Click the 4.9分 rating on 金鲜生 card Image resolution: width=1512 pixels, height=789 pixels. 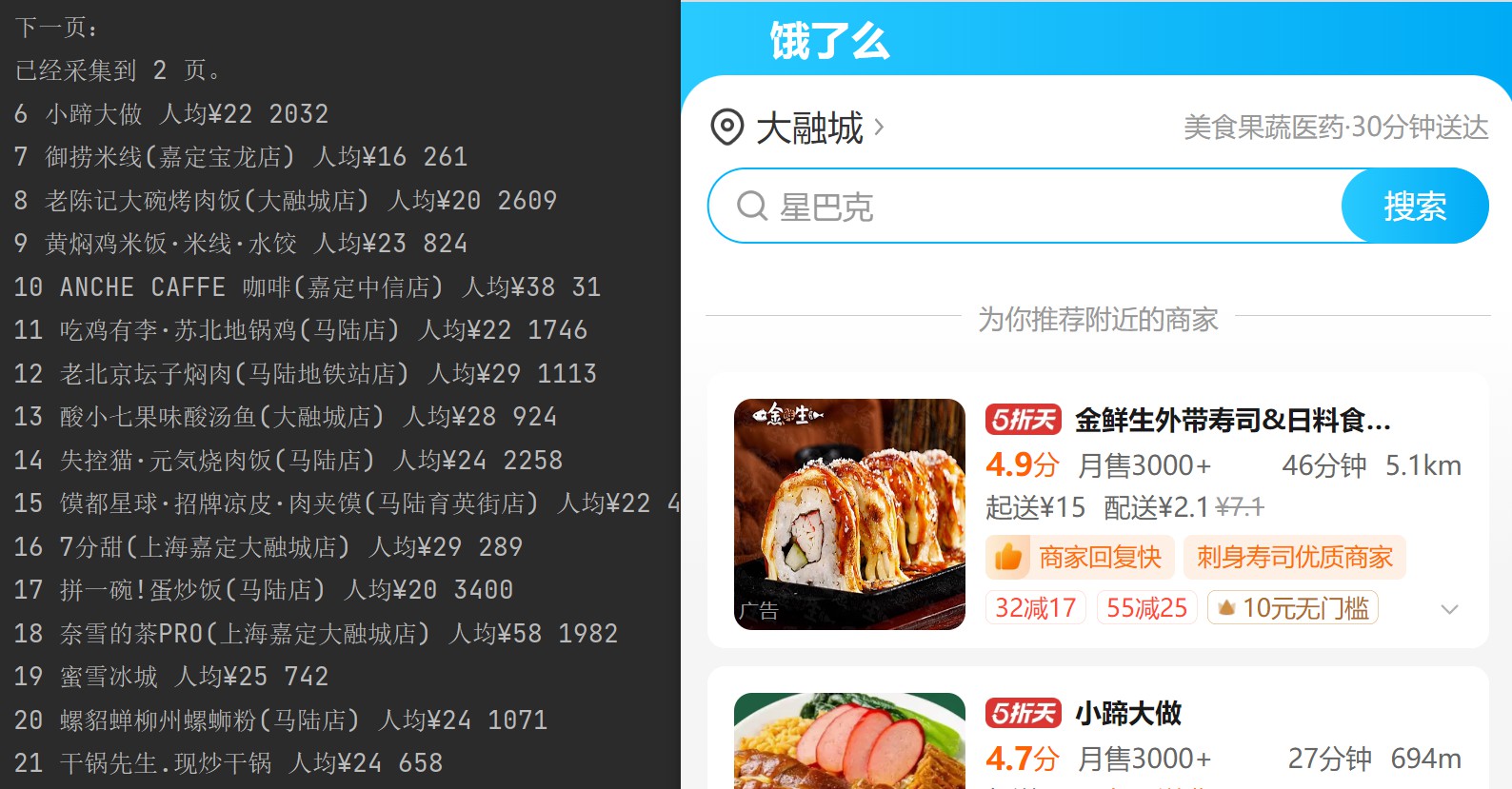click(1023, 465)
